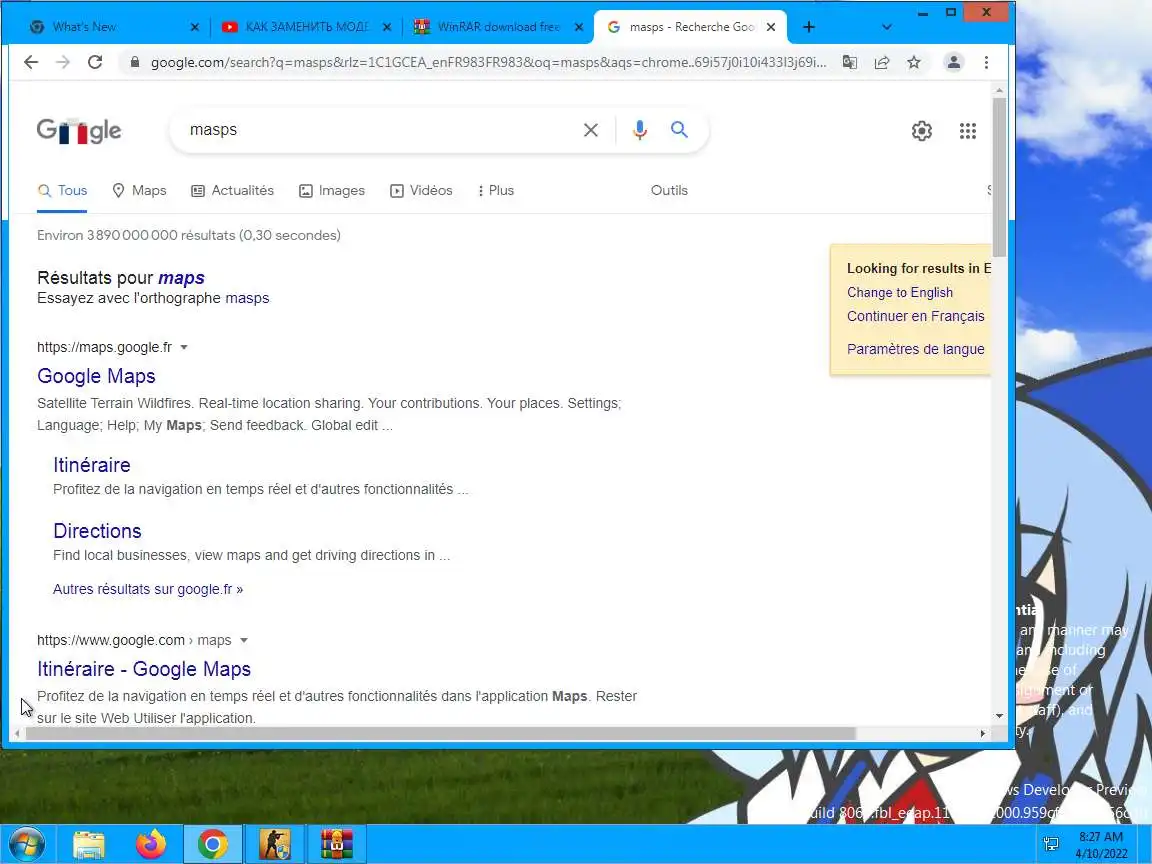Image resolution: width=1152 pixels, height=864 pixels.
Task: Open the Outils search tools
Action: (669, 190)
